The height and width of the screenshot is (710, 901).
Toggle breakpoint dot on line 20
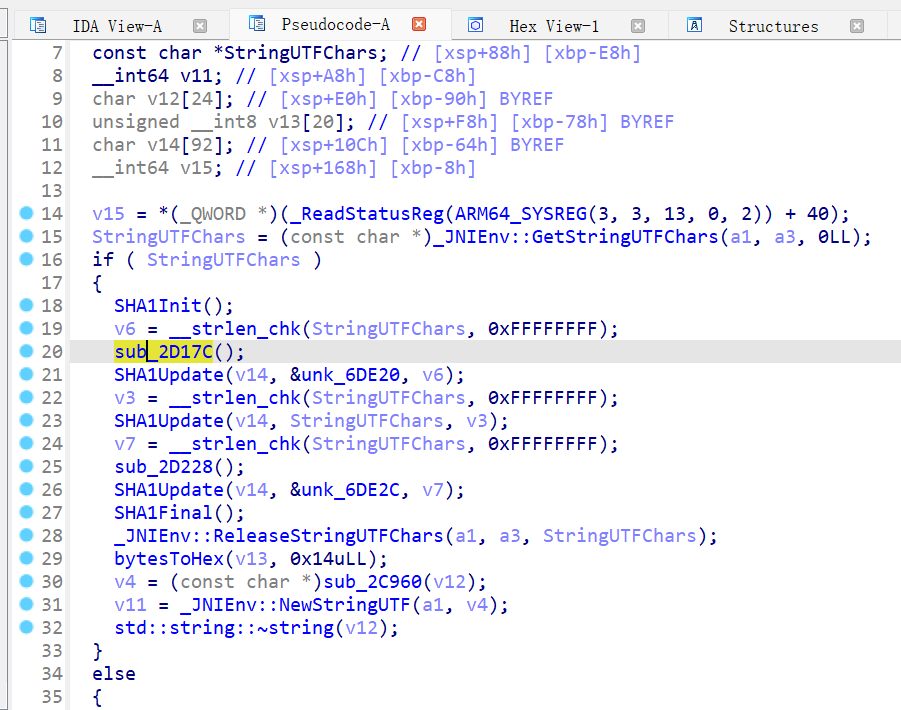tap(26, 351)
